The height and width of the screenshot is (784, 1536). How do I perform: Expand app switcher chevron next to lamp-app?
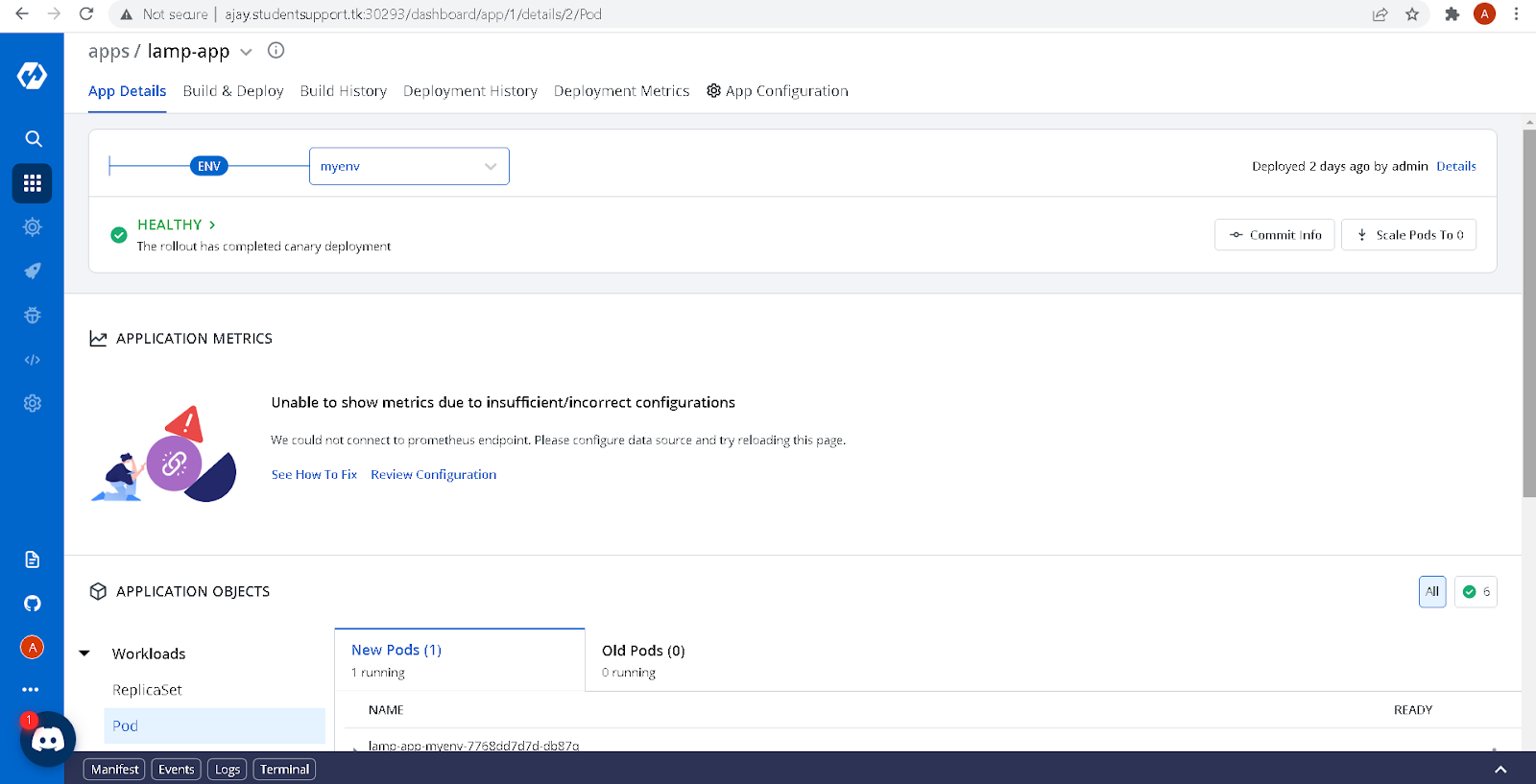247,52
